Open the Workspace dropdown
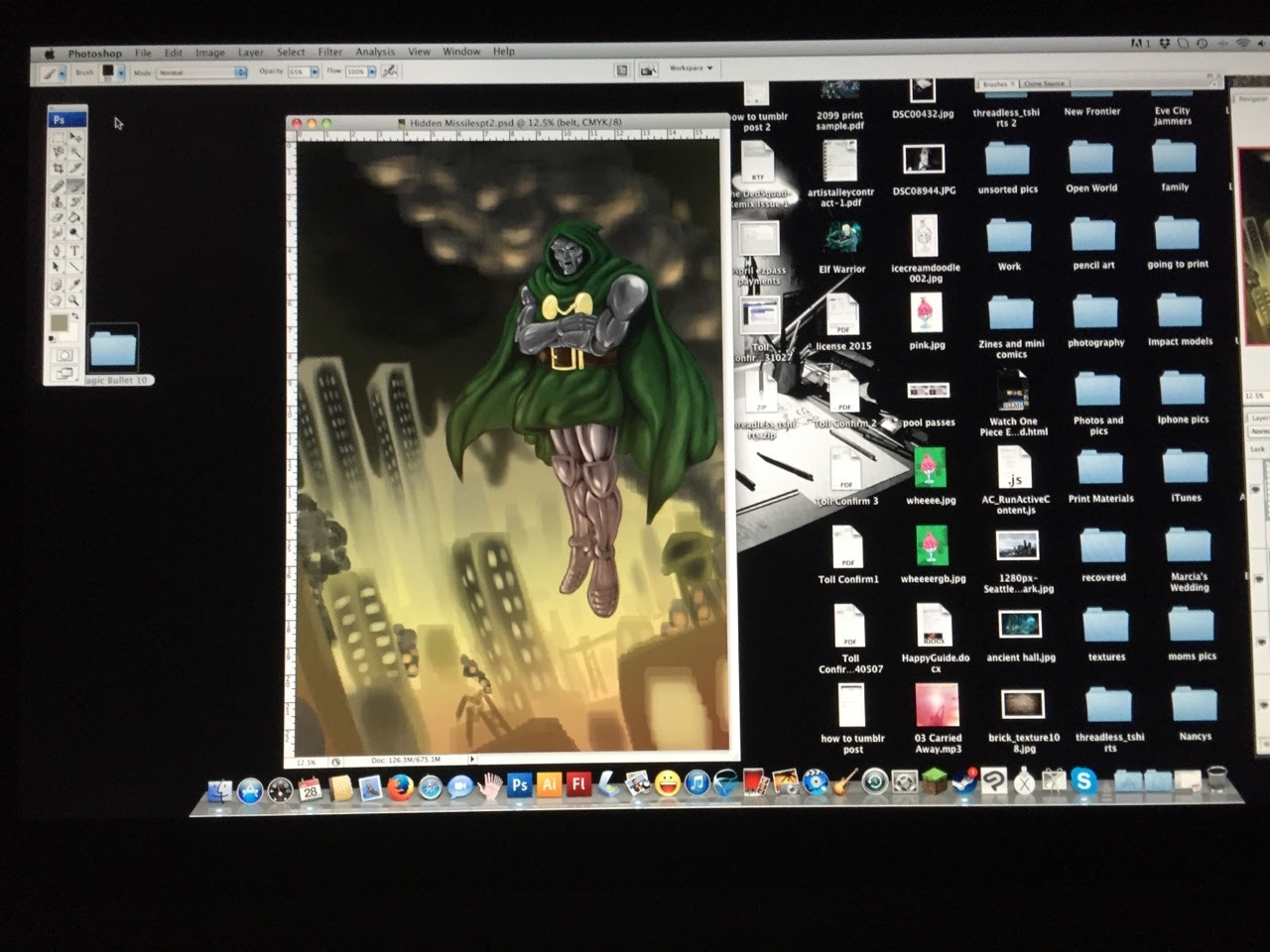Viewport: 1270px width, 952px height. (x=691, y=68)
